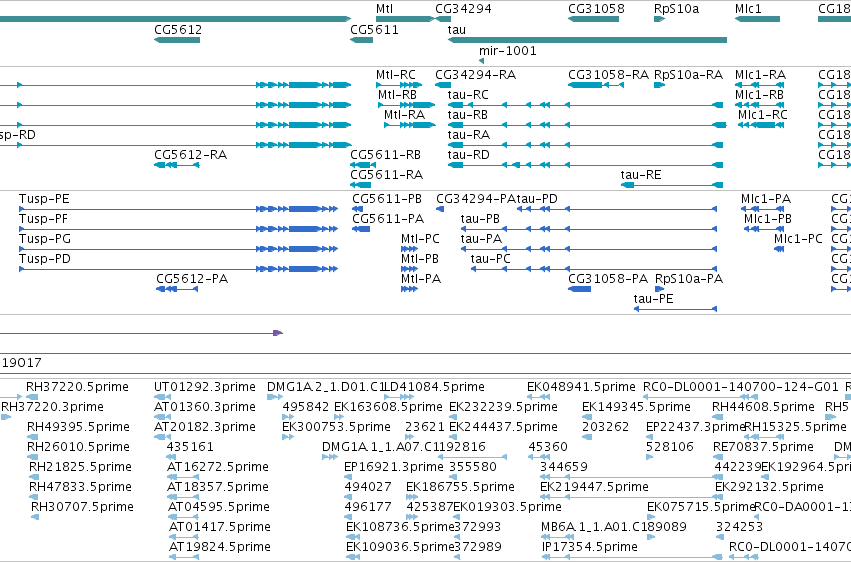
Task: Select the RH30707.5prime EST label
Action: [x=82, y=507]
